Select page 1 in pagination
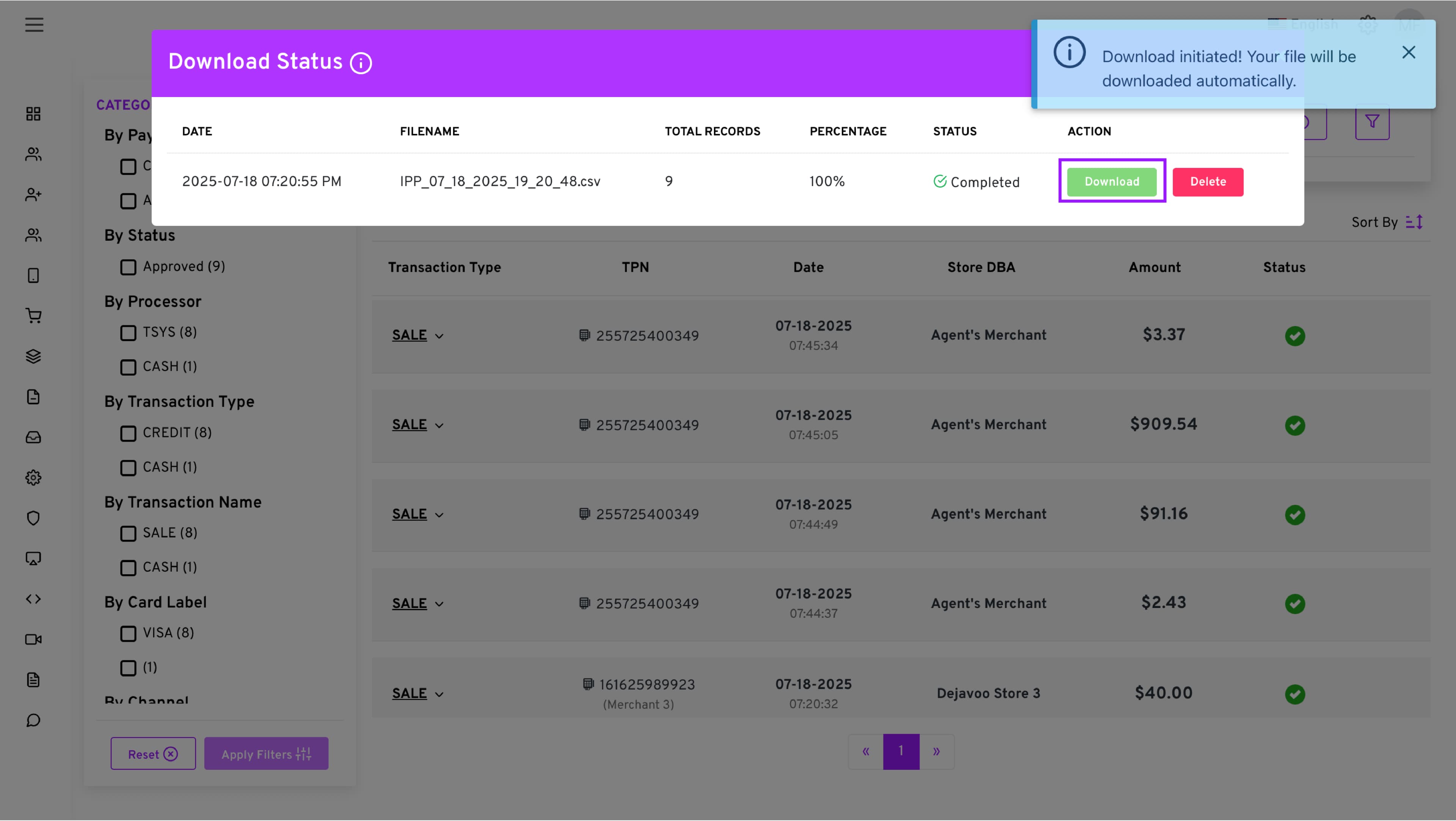Viewport: 1456px width, 821px height. [901, 751]
